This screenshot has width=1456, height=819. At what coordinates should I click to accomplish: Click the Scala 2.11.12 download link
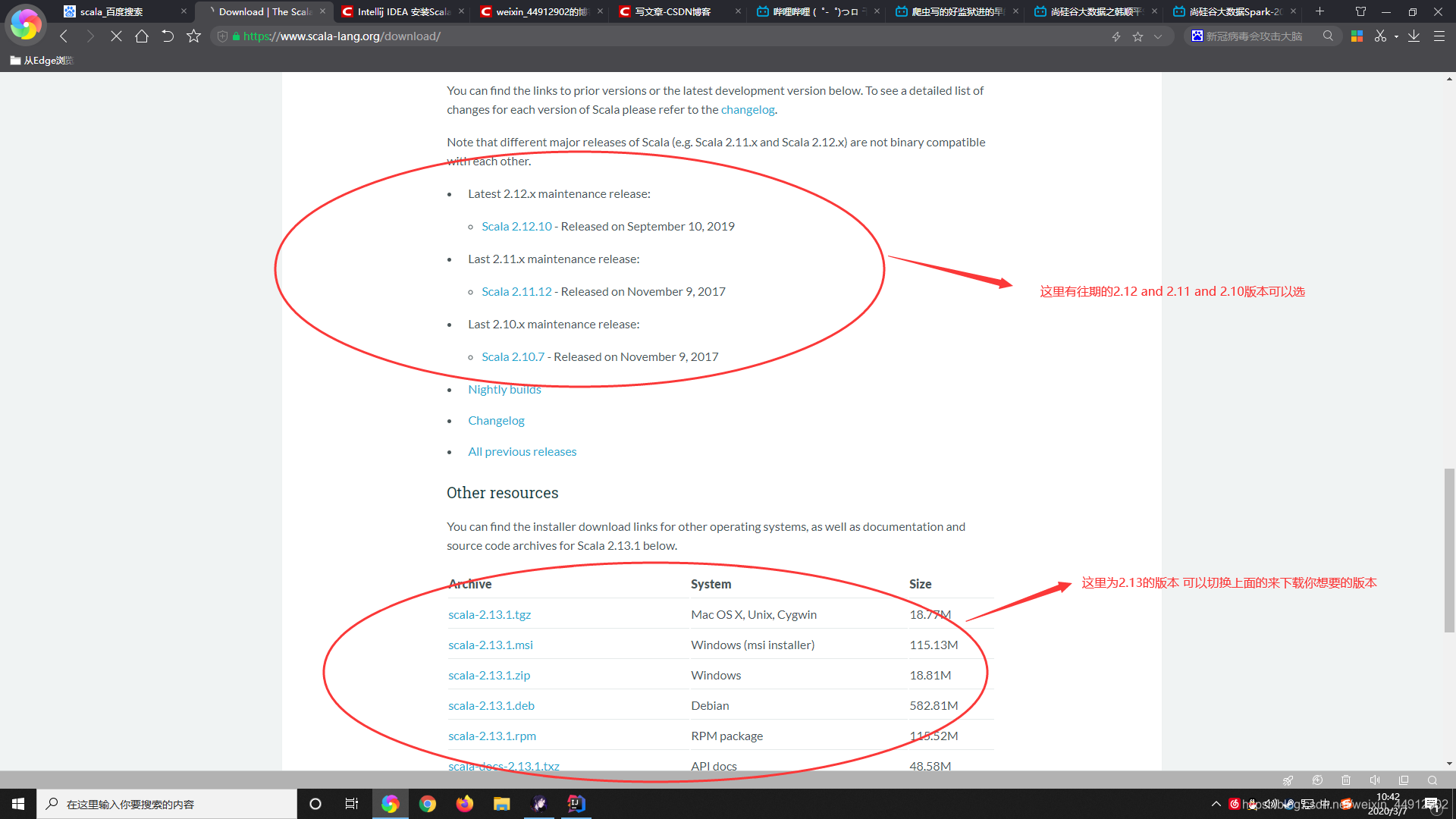tap(516, 290)
